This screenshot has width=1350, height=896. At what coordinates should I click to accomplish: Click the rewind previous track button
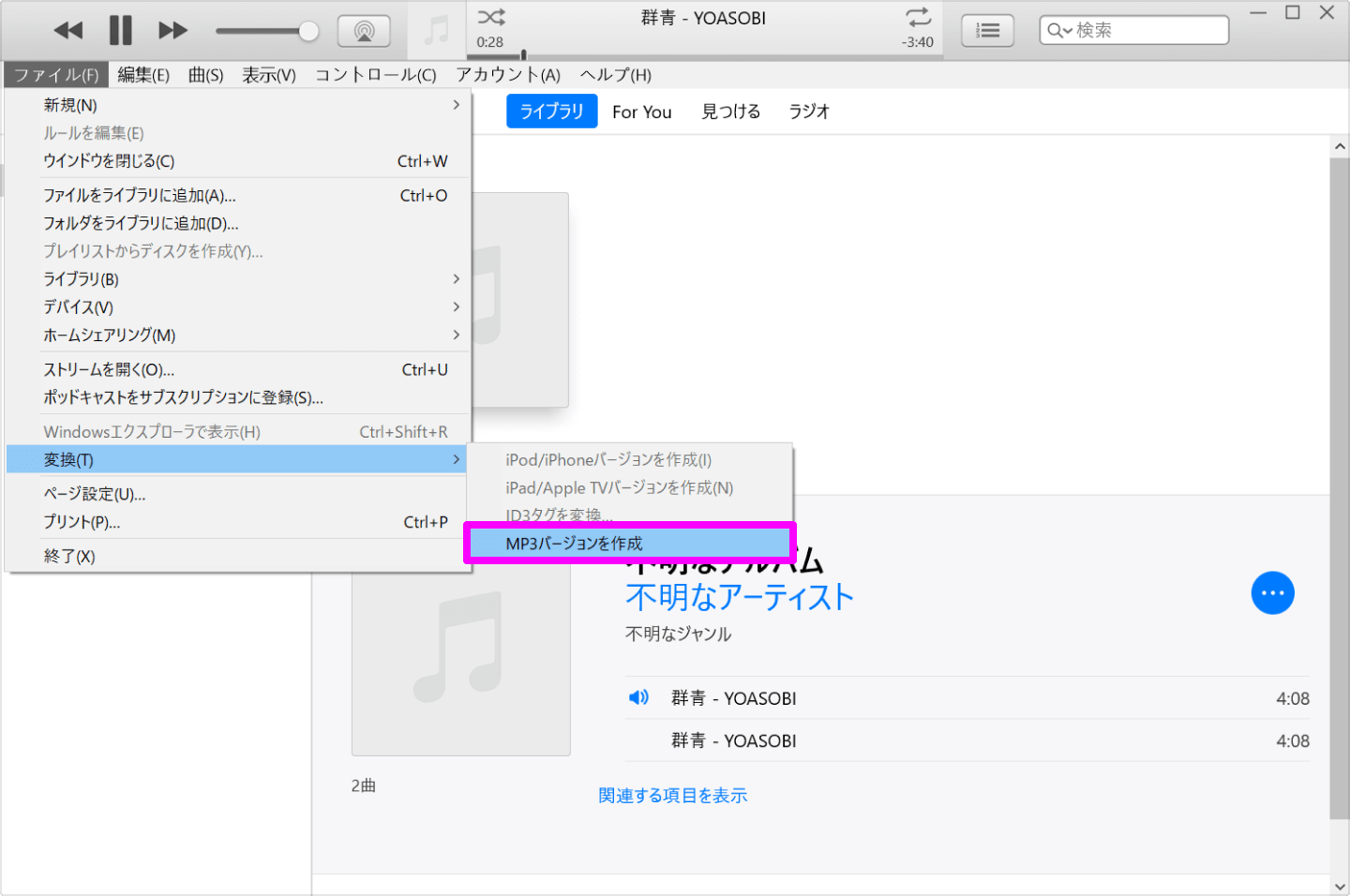(68, 31)
